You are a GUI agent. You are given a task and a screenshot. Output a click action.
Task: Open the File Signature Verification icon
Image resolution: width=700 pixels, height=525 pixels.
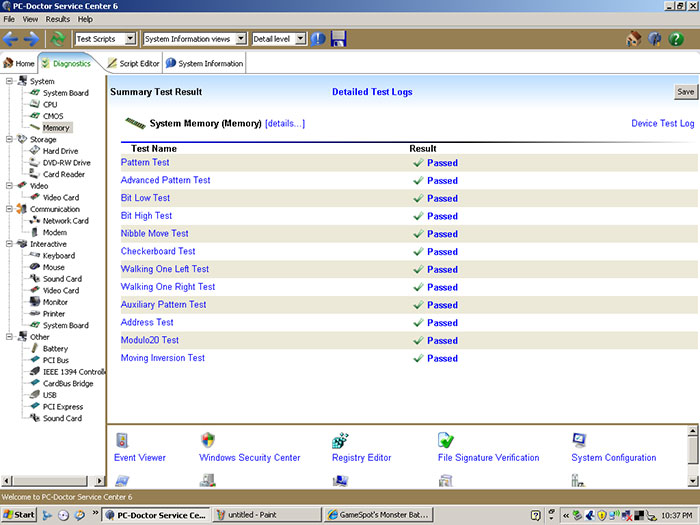[446, 440]
